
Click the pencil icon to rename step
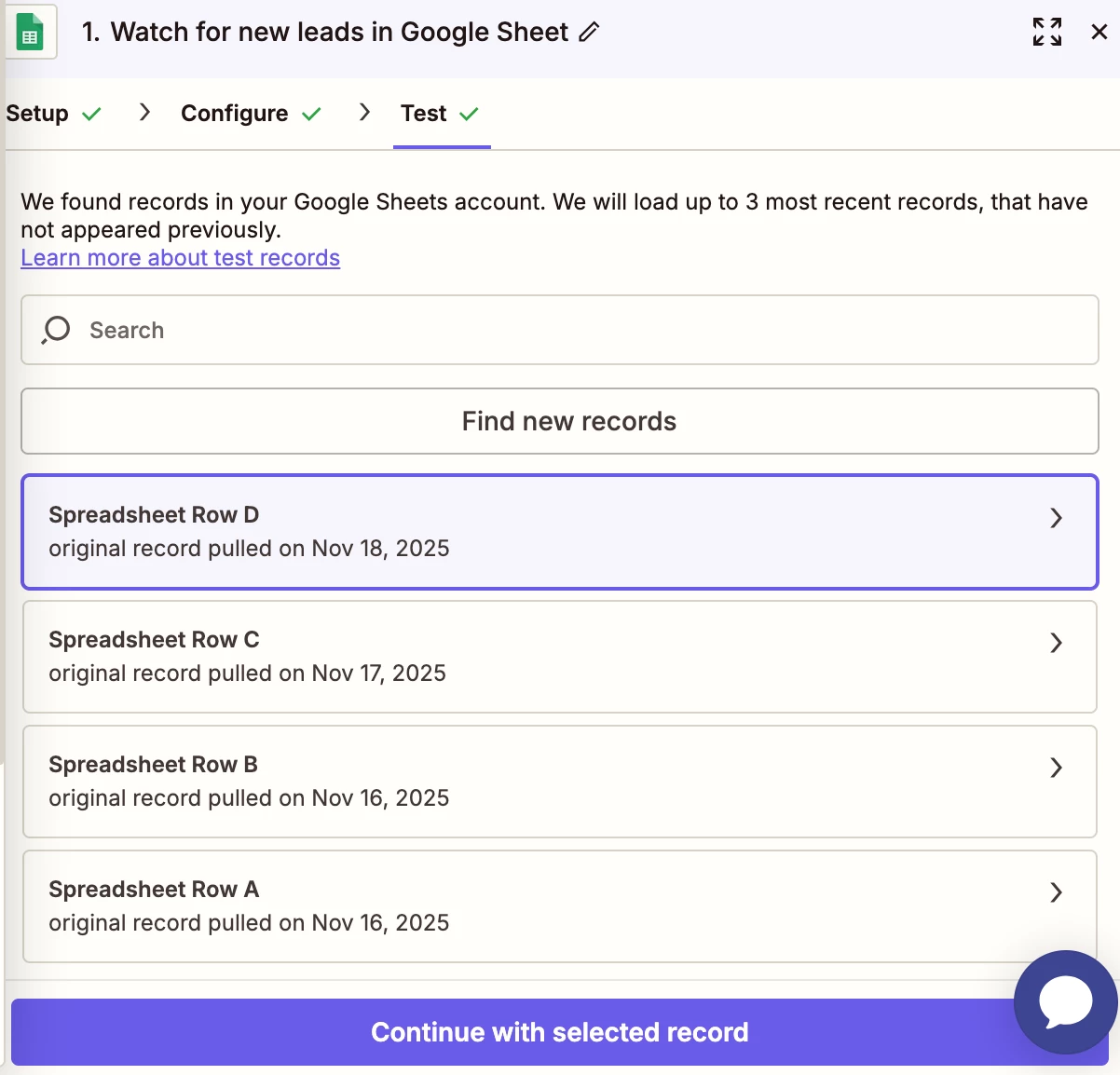click(x=589, y=33)
